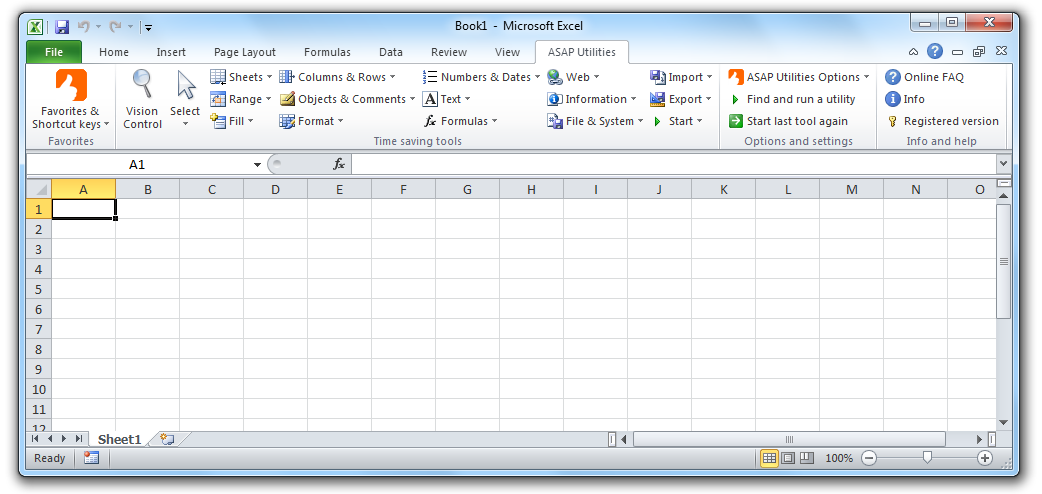
Task: Open Favorites & Shortcut keys menu
Action: tap(70, 100)
